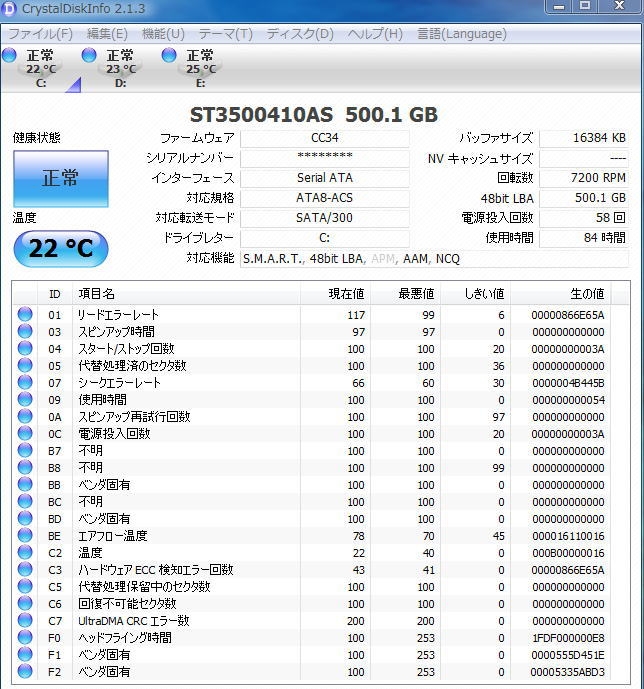The image size is (644, 689).
Task: Click status icon for row F1
Action: (x=25, y=654)
